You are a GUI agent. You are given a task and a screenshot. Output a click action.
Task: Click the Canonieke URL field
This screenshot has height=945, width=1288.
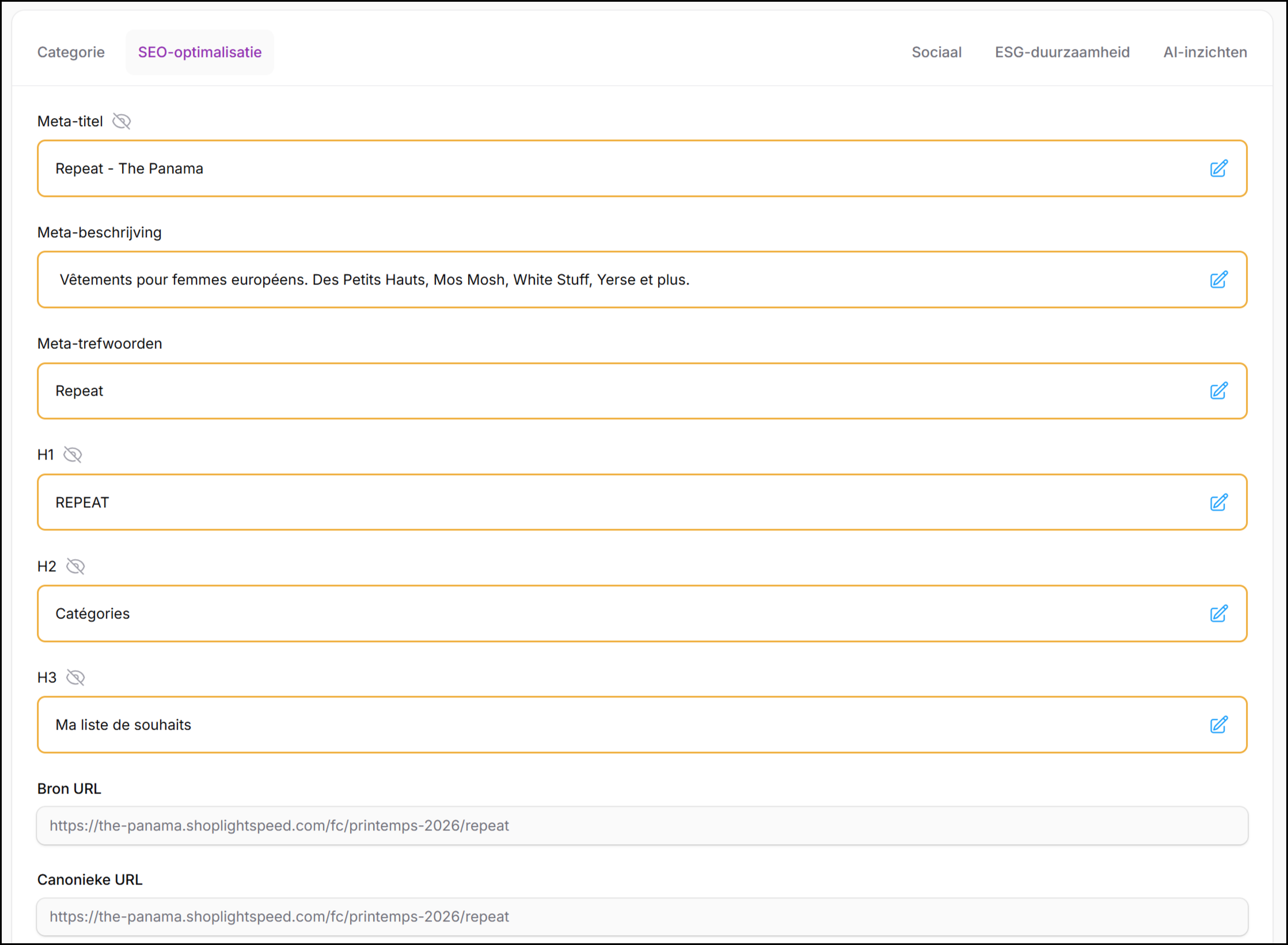tap(642, 917)
